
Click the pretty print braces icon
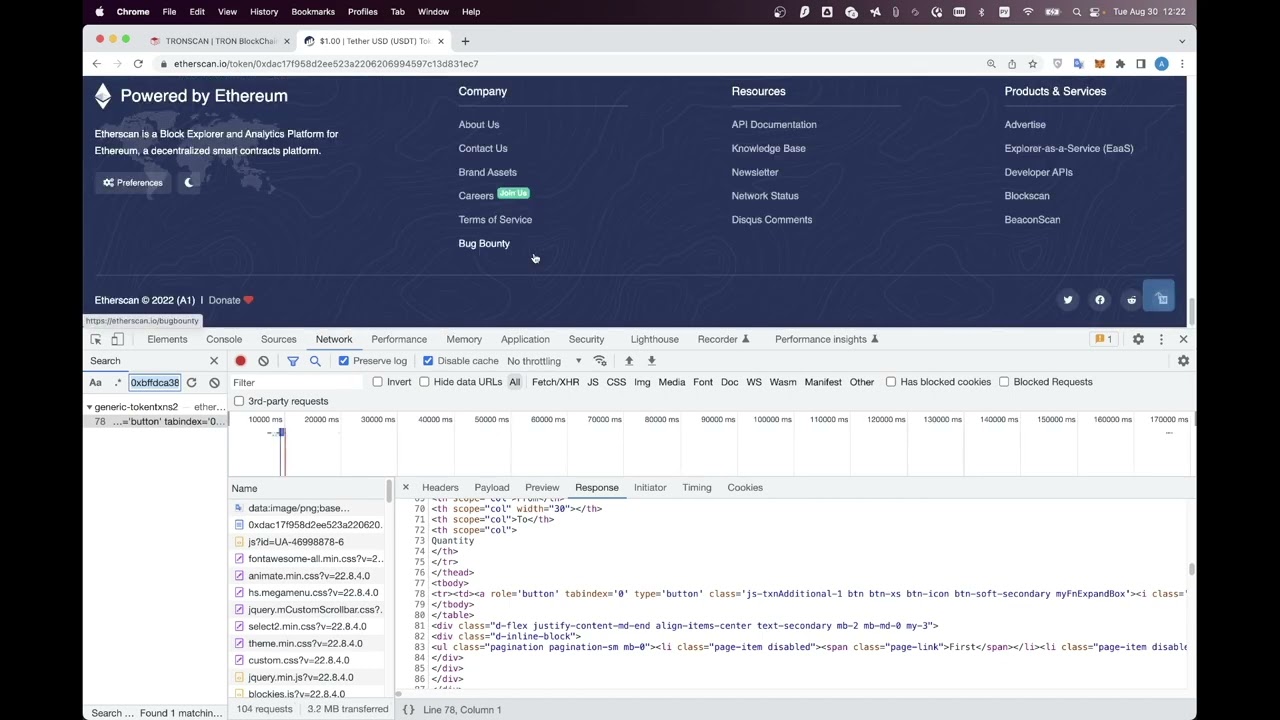[x=408, y=710]
